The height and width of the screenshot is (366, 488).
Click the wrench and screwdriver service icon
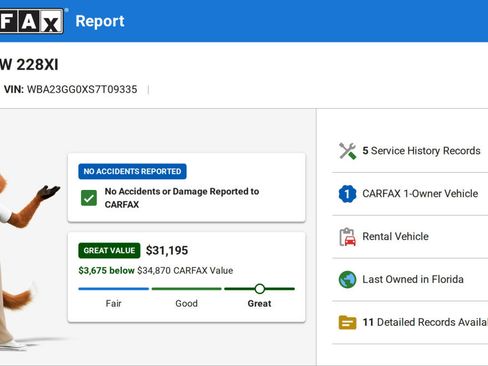[x=347, y=151]
